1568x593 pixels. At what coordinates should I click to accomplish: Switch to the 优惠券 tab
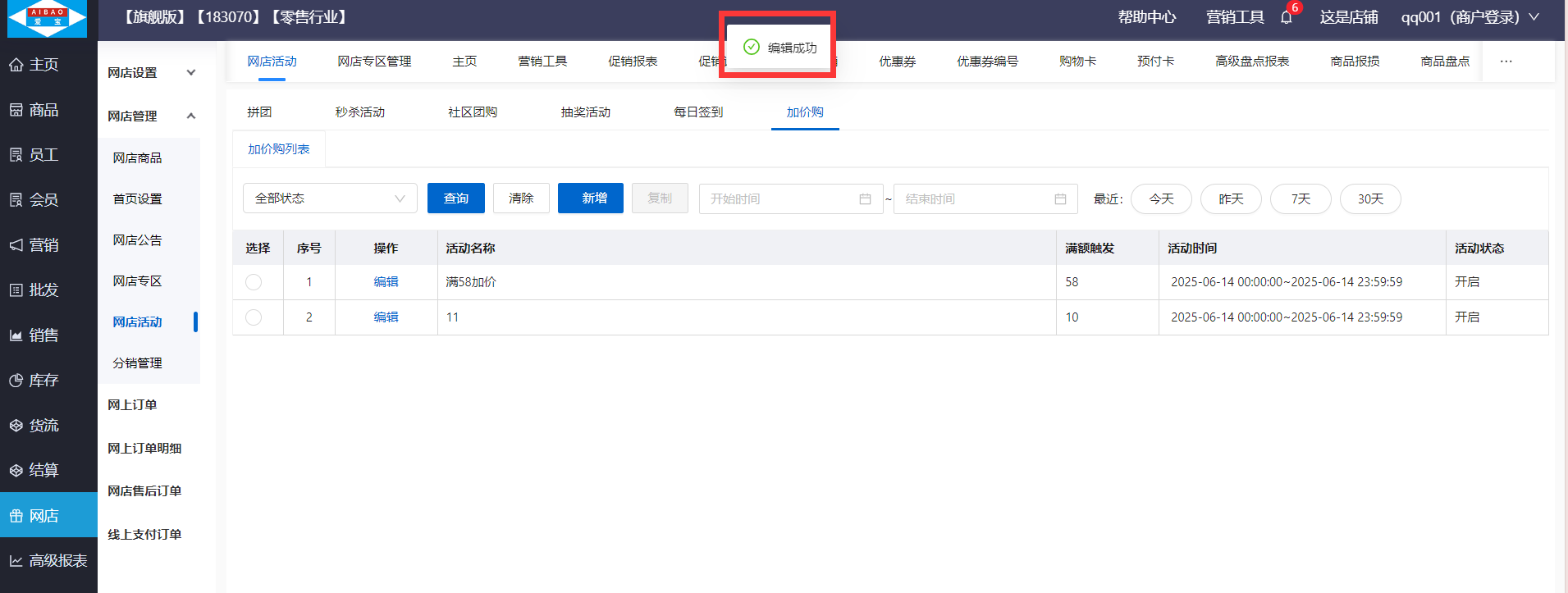pyautogui.click(x=897, y=62)
